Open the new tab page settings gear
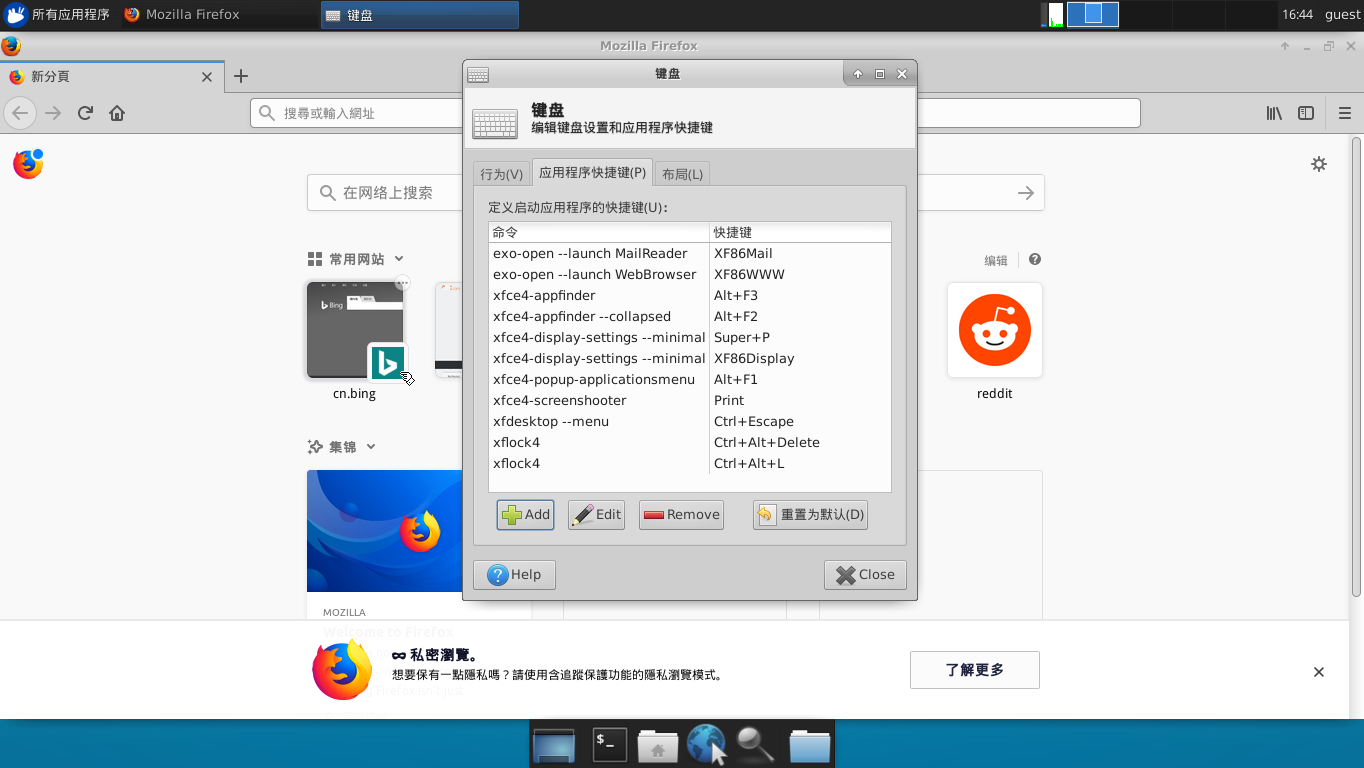Screen dimensions: 1364x768 pyautogui.click(x=1319, y=163)
